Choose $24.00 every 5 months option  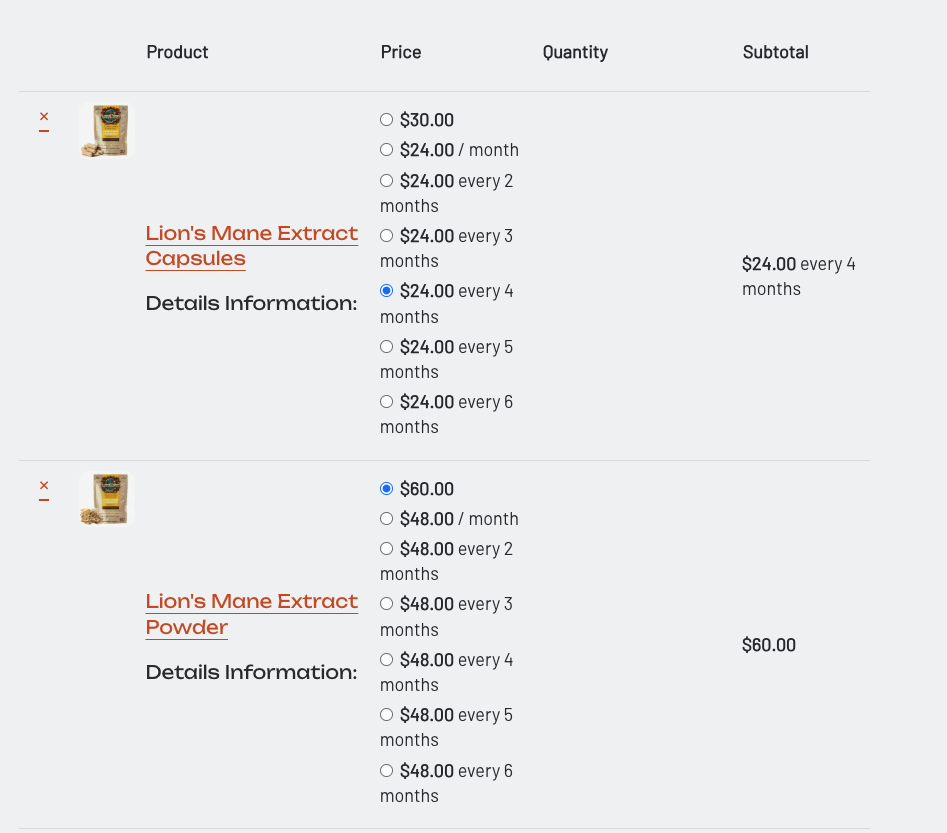(x=387, y=346)
